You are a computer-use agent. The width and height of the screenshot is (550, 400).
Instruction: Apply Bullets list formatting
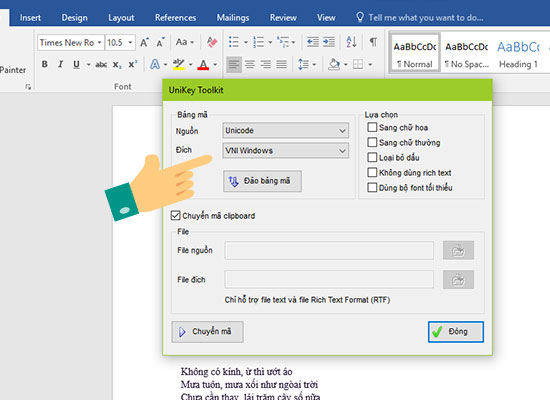pyautogui.click(x=234, y=42)
